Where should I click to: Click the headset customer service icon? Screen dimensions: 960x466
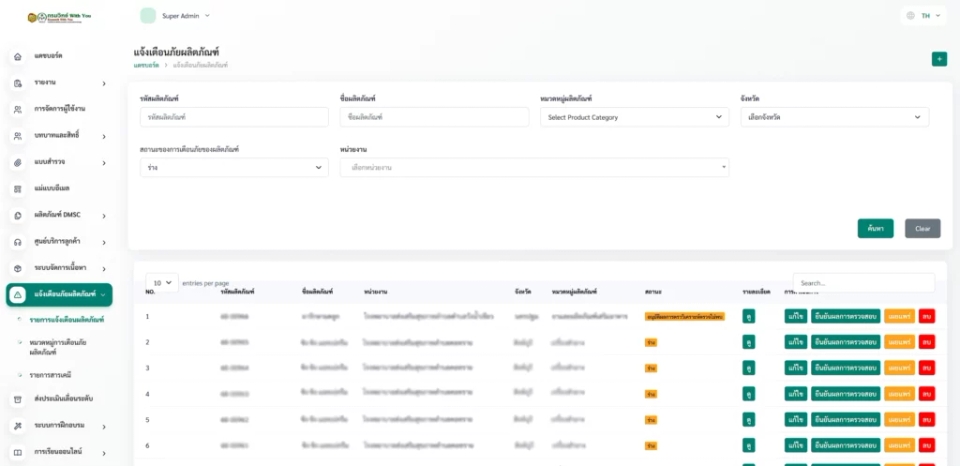pos(18,242)
